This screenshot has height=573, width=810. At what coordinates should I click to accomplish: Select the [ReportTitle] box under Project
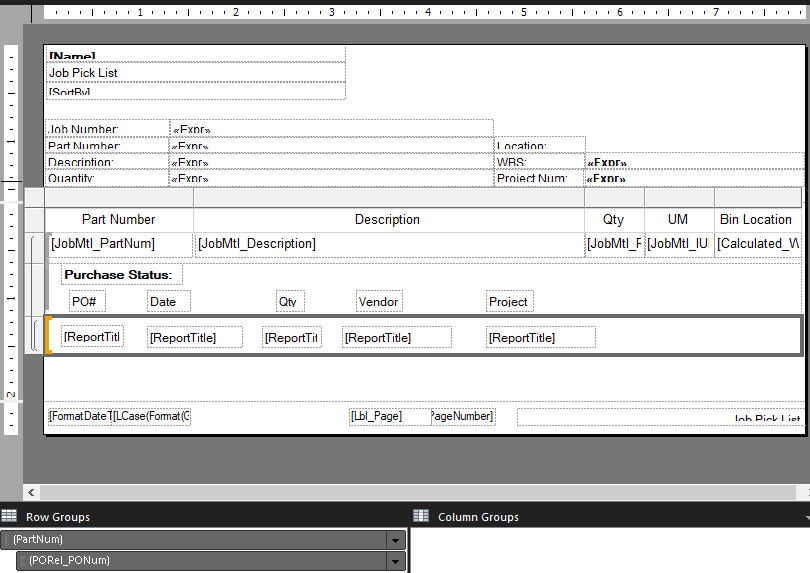(540, 337)
